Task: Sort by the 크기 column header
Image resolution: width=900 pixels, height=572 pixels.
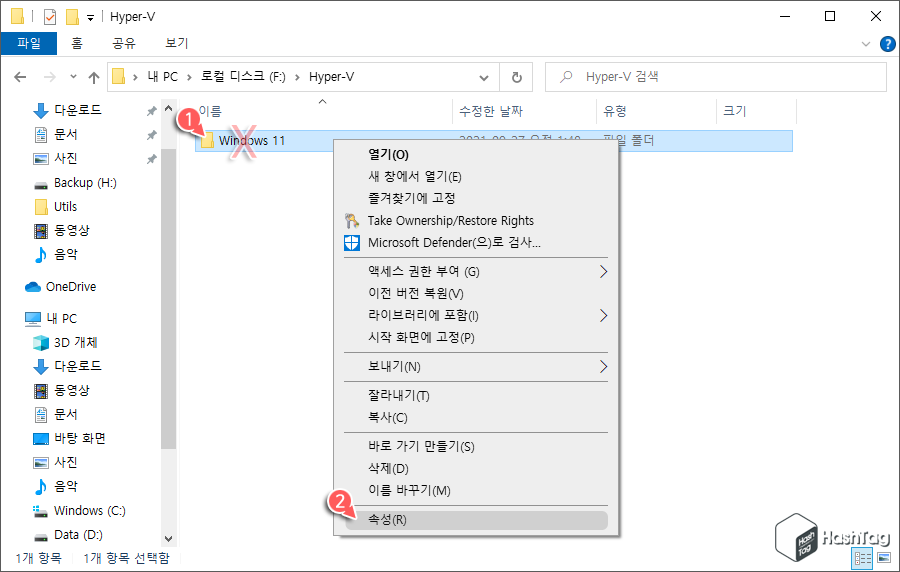Action: [x=735, y=111]
